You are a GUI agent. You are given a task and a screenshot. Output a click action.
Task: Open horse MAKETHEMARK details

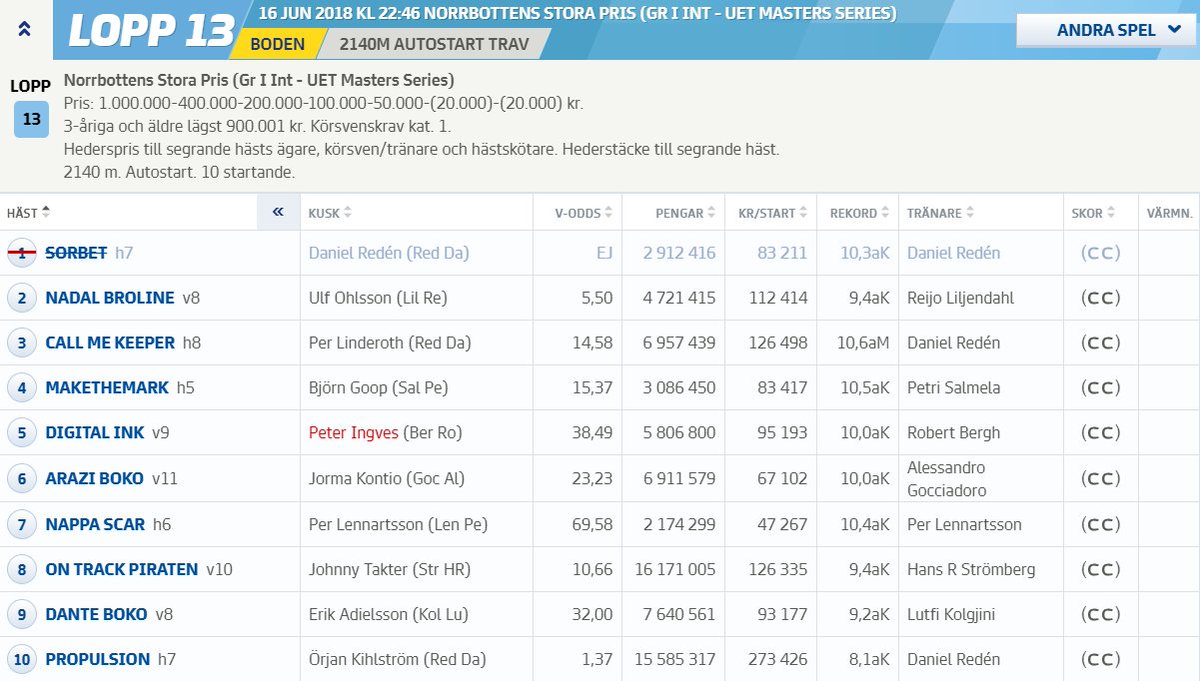coord(107,388)
